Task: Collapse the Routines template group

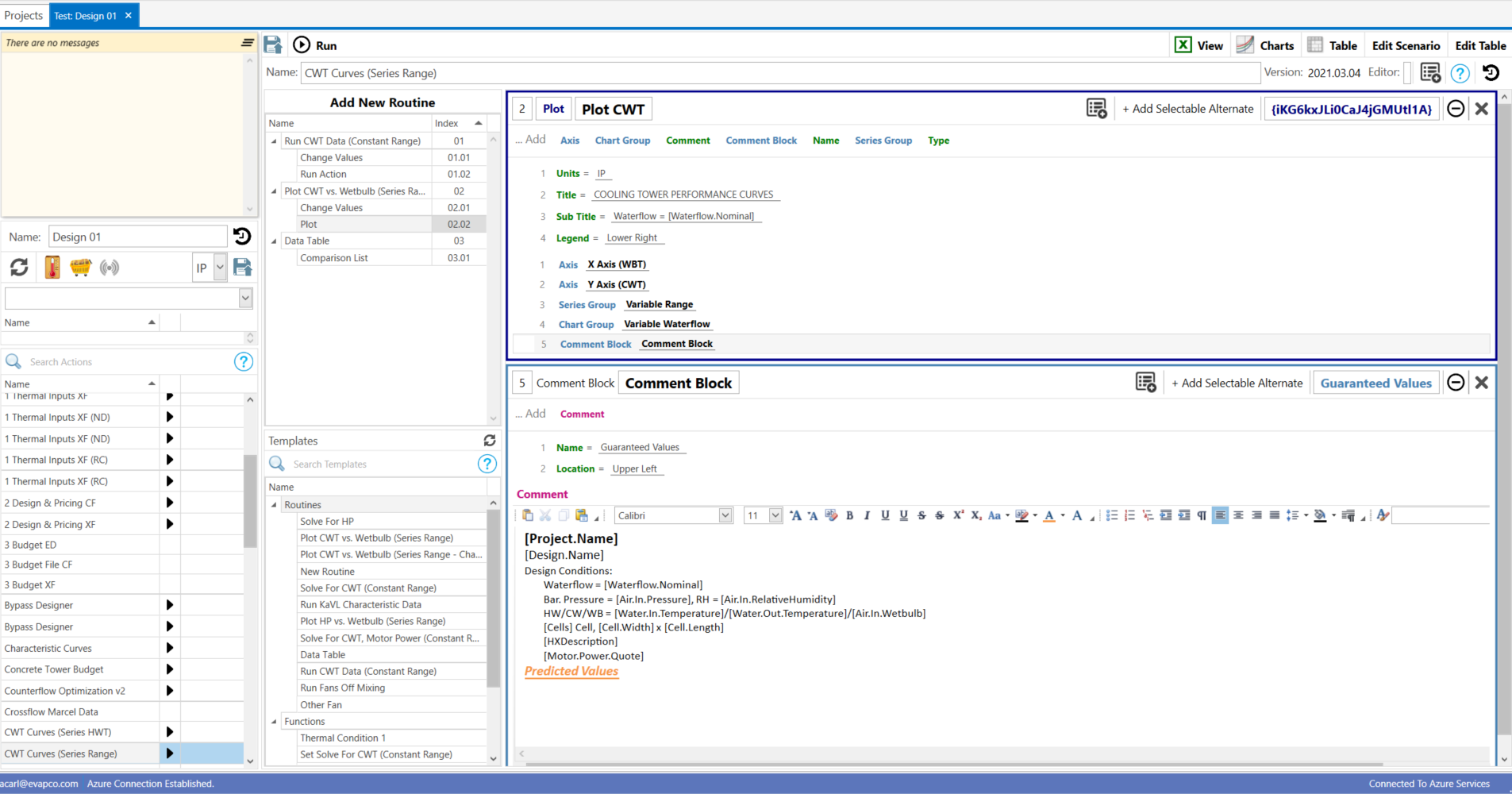Action: coord(275,505)
